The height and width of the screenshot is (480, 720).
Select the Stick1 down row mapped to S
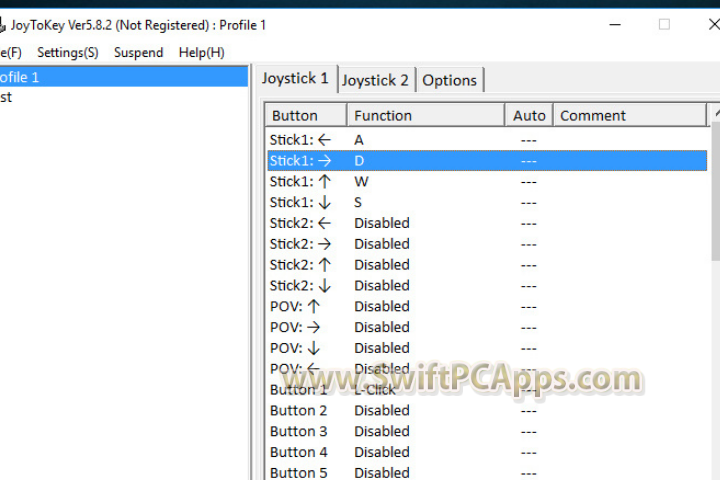487,202
